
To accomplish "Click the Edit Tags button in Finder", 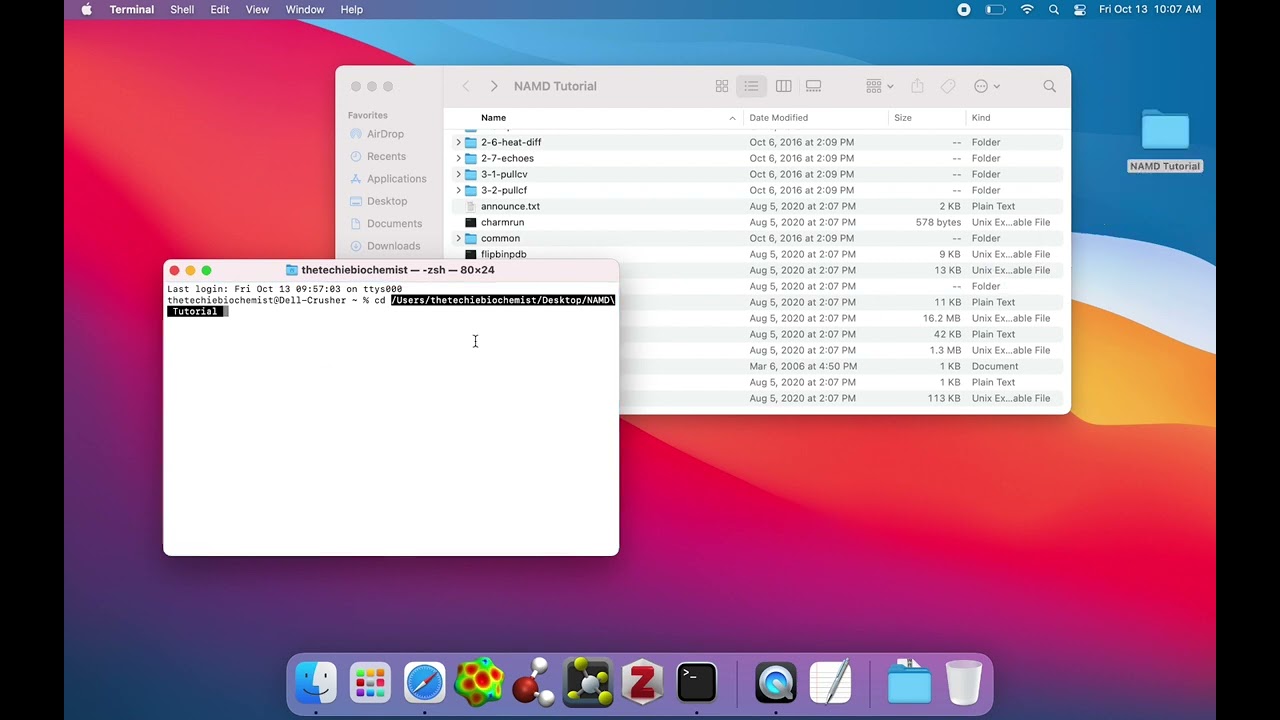I will pos(948,86).
